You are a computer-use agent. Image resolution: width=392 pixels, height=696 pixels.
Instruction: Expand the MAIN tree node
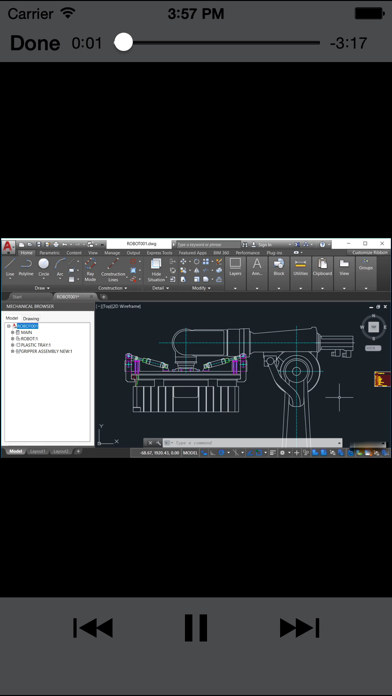coord(12,332)
